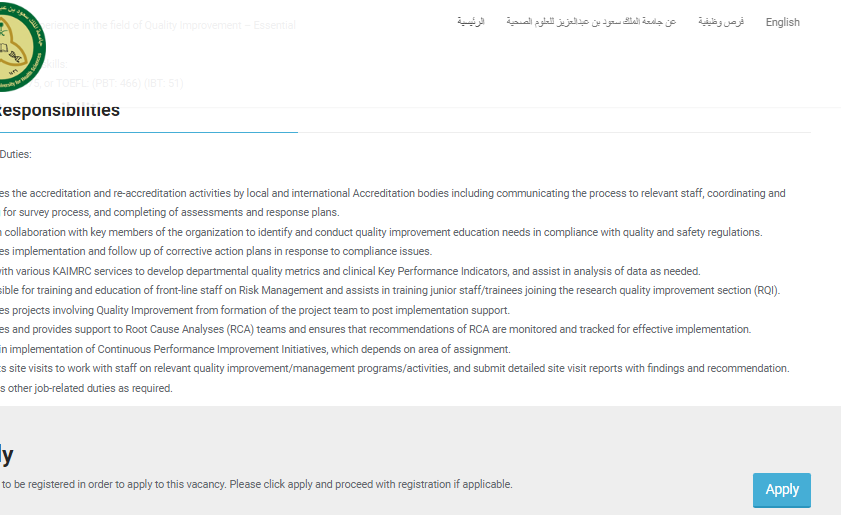Click the Responsibilities section heading
The width and height of the screenshot is (841, 515).
pos(60,110)
